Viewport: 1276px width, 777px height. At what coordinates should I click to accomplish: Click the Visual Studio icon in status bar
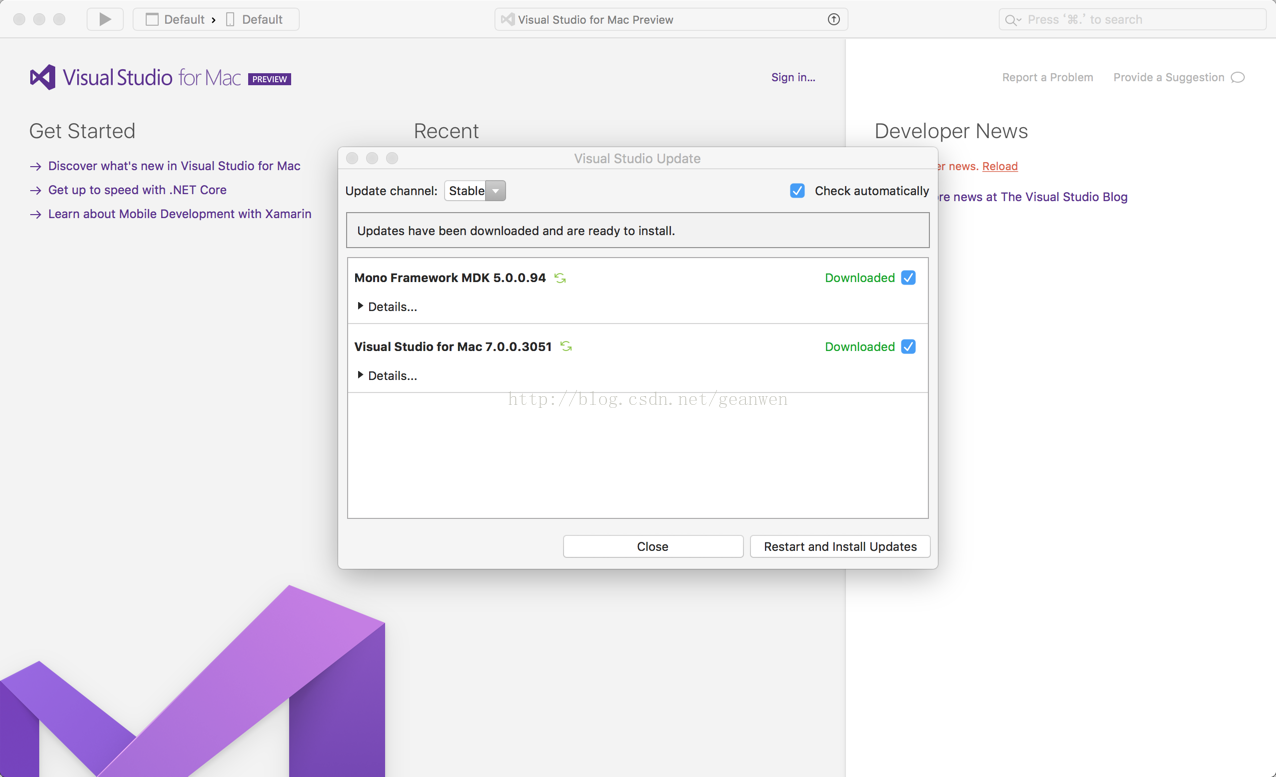[x=508, y=19]
